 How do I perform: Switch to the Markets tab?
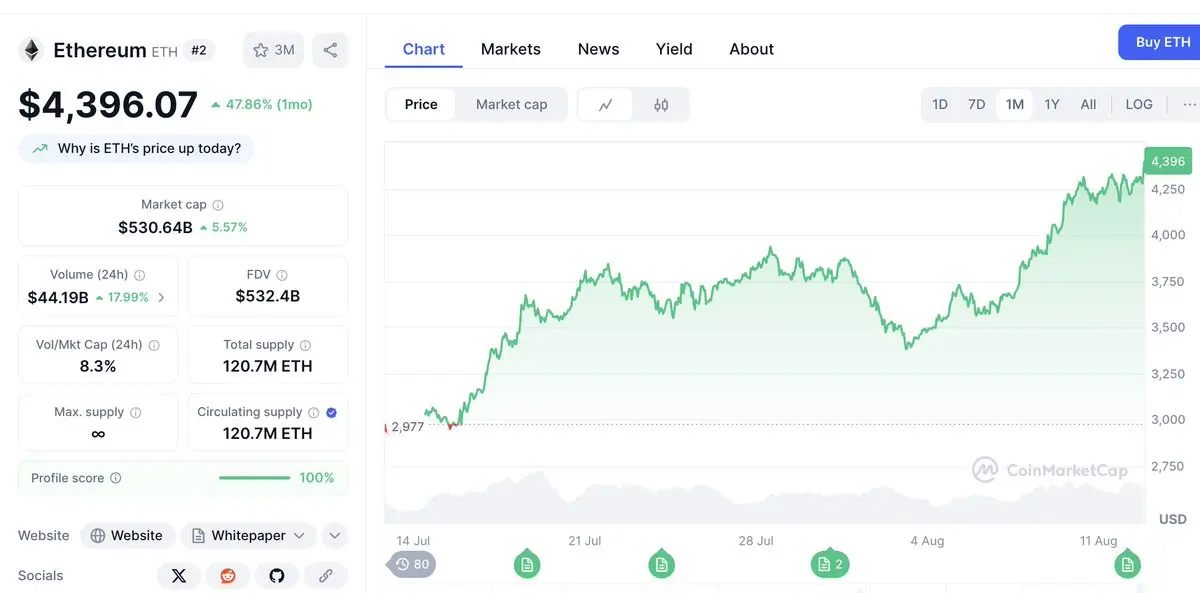(511, 49)
